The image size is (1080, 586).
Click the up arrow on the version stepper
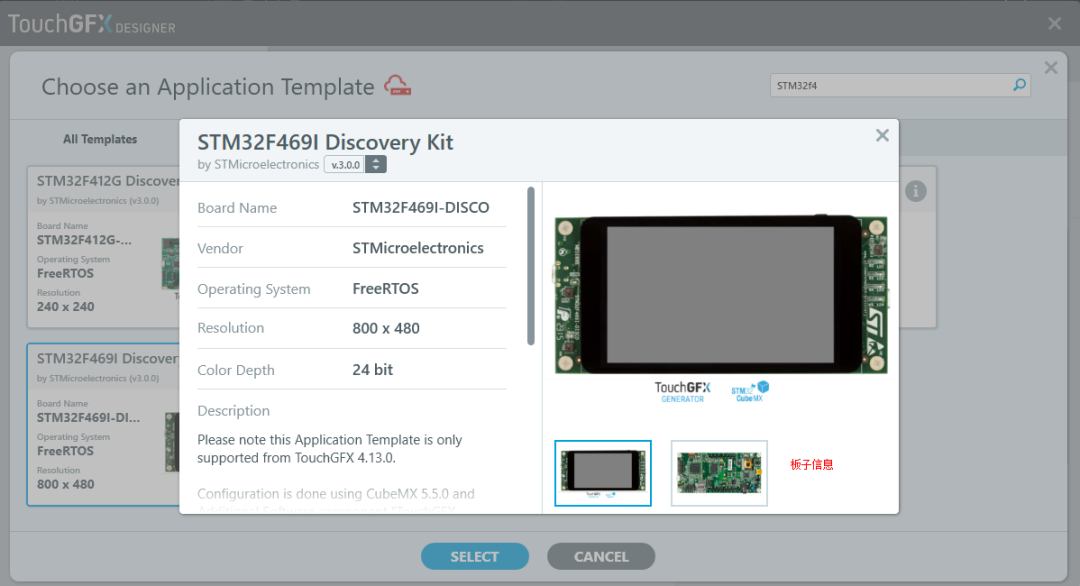pyautogui.click(x=377, y=159)
